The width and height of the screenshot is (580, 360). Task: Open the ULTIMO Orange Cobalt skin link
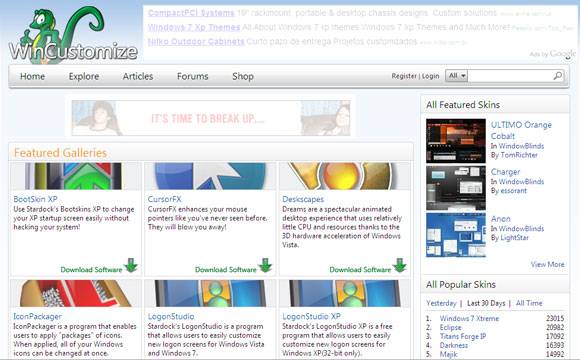[521, 130]
